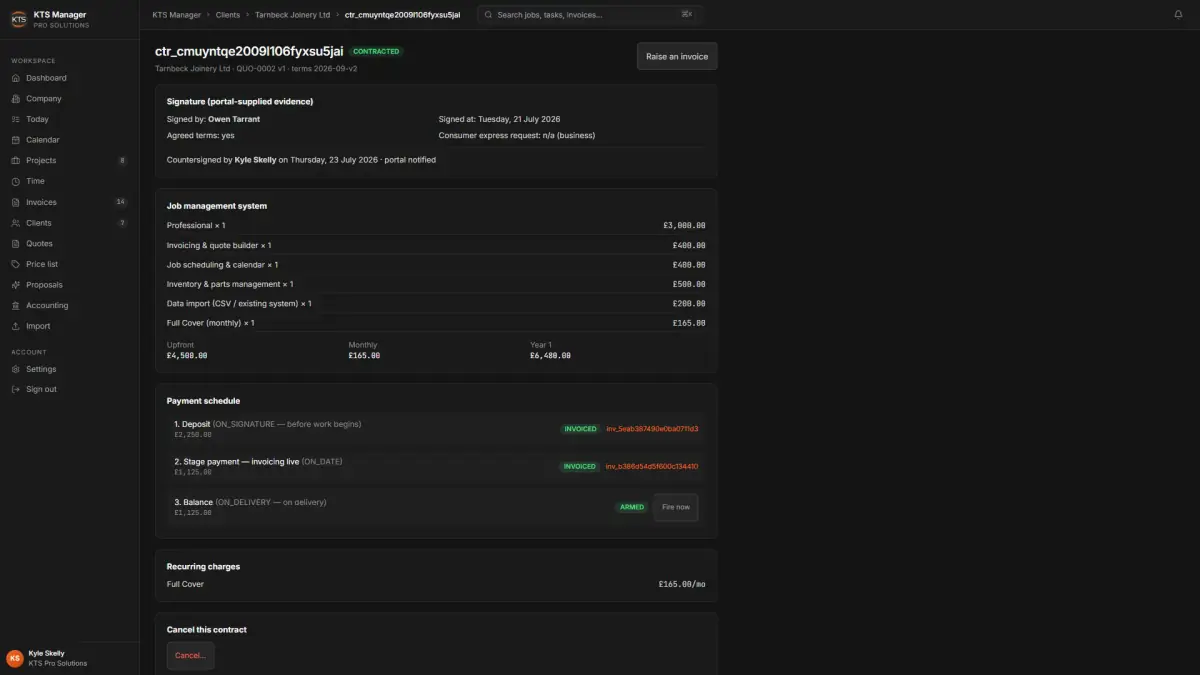
Task: Click the KS user avatar
Action: click(15, 658)
